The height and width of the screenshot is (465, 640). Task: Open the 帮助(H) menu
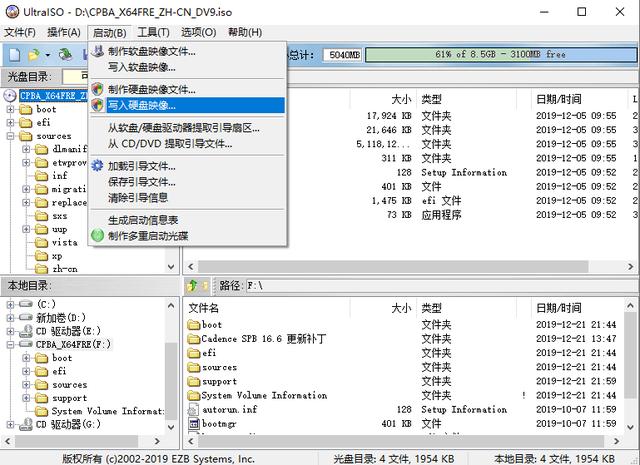tap(245, 32)
